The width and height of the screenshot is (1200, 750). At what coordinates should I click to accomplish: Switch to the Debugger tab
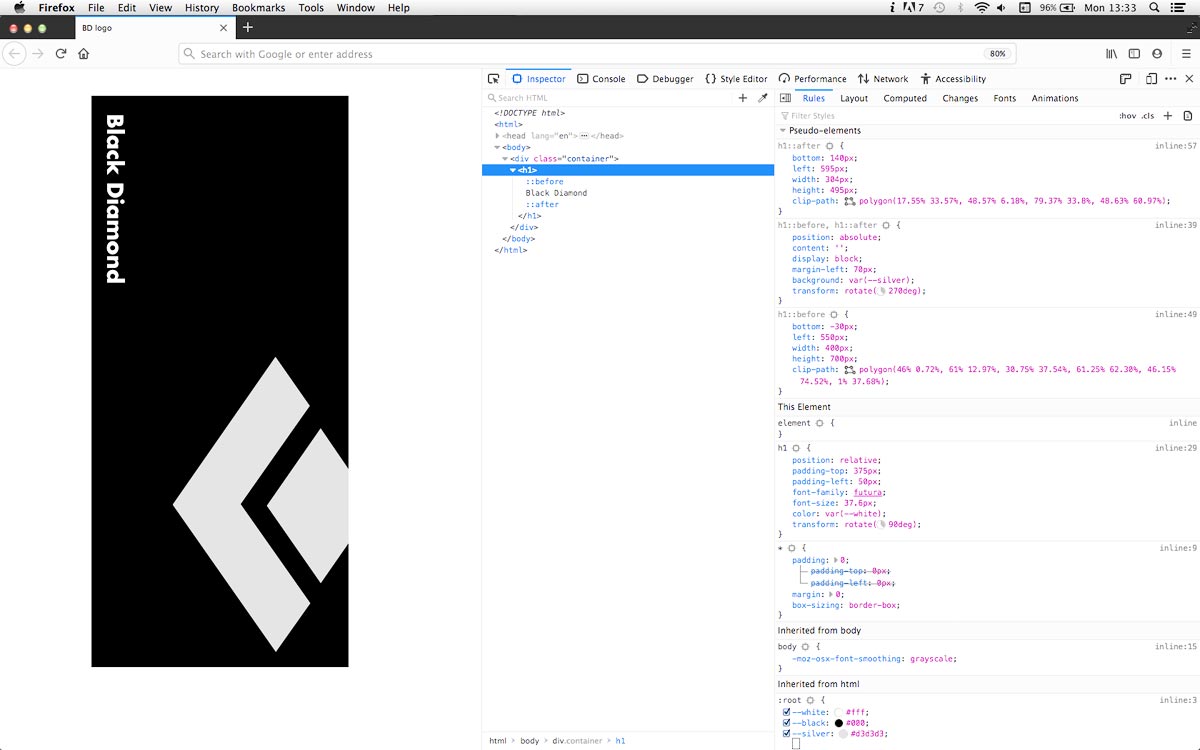(665, 79)
